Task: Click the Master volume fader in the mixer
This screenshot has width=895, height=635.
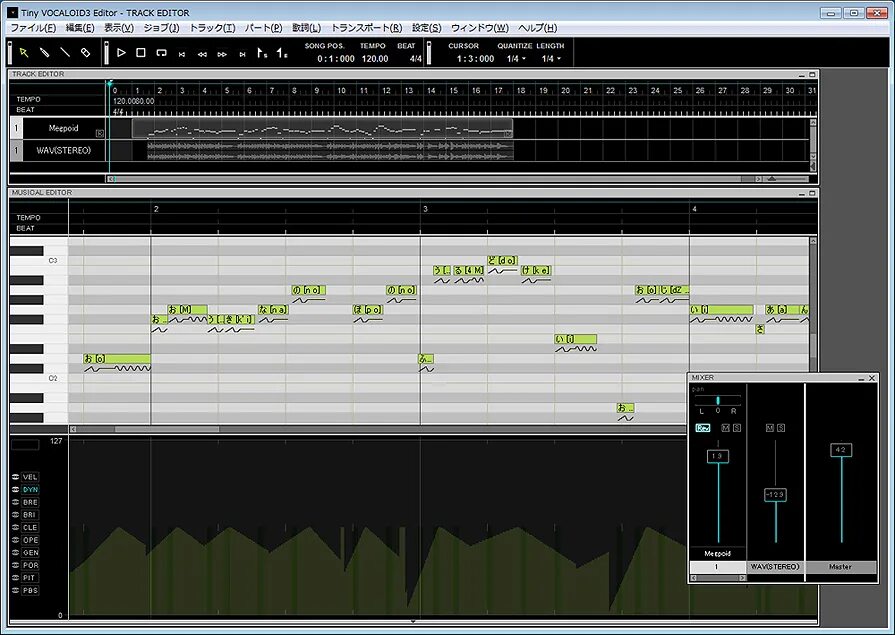Action: [x=841, y=450]
